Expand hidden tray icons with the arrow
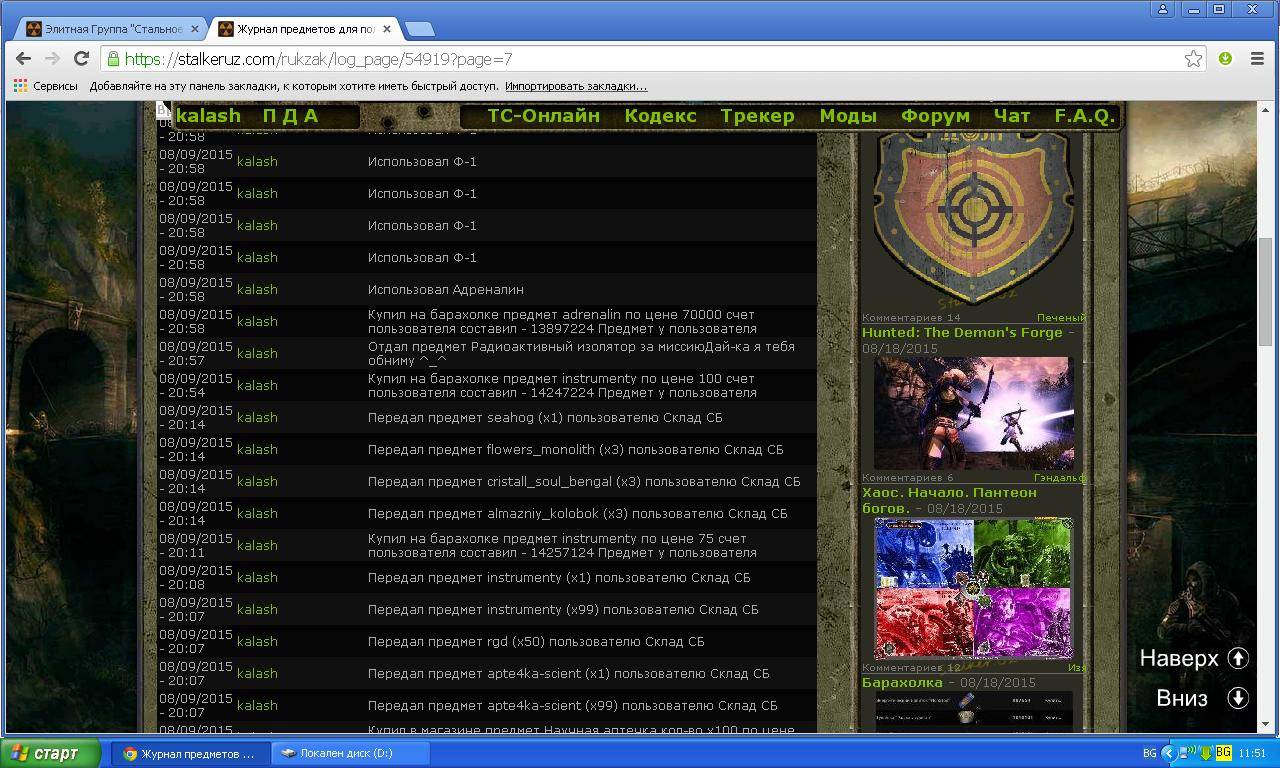 click(1167, 753)
